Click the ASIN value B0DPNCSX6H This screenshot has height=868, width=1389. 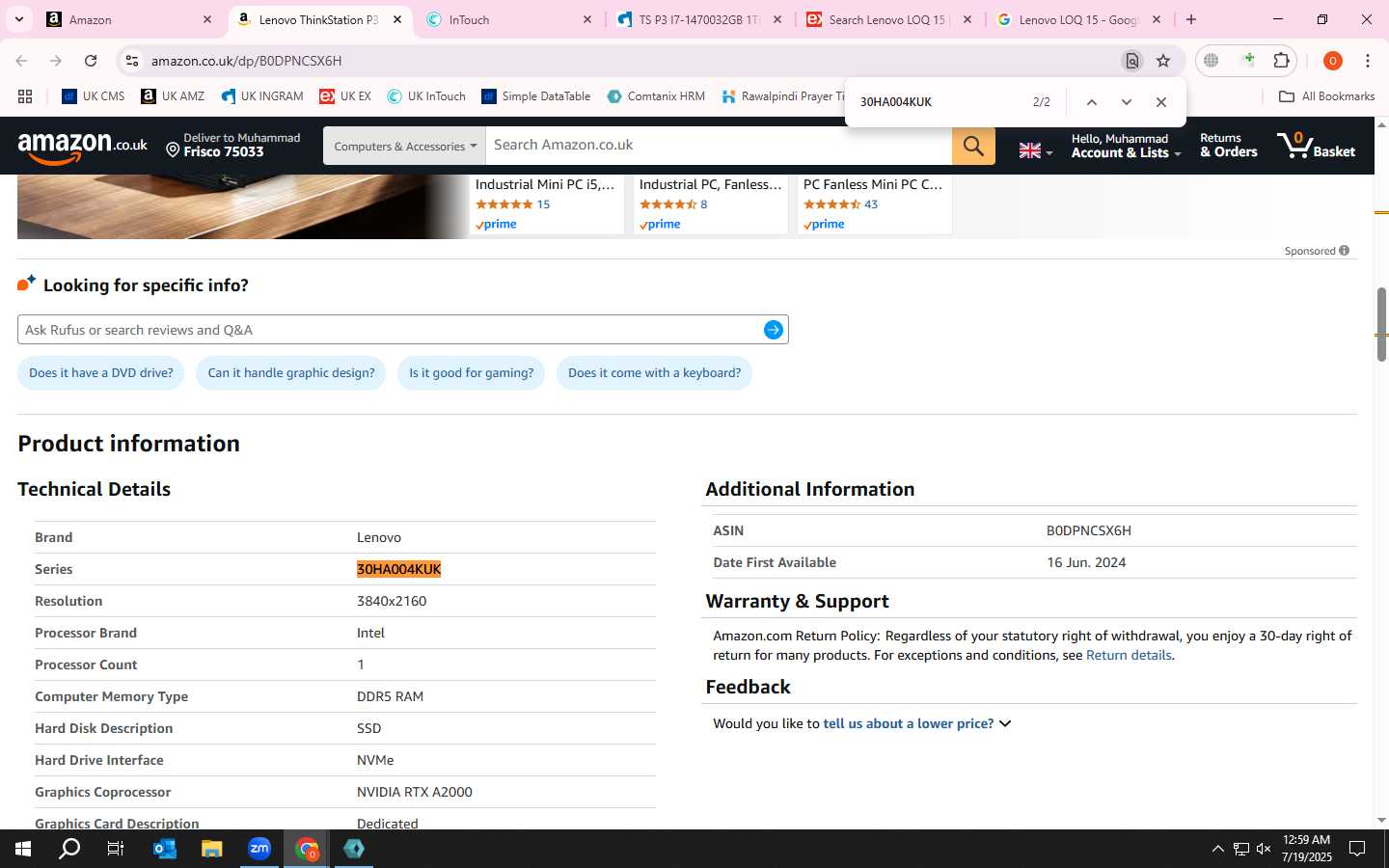pos(1089,530)
